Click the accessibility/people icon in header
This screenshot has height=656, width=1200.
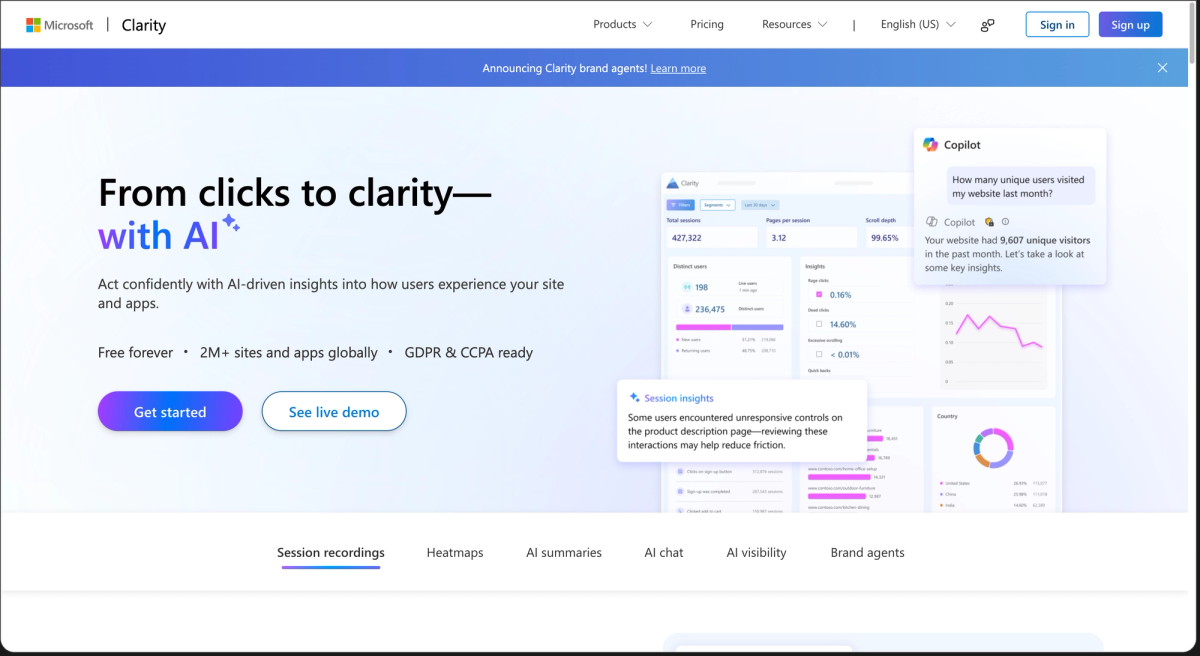[x=987, y=25]
